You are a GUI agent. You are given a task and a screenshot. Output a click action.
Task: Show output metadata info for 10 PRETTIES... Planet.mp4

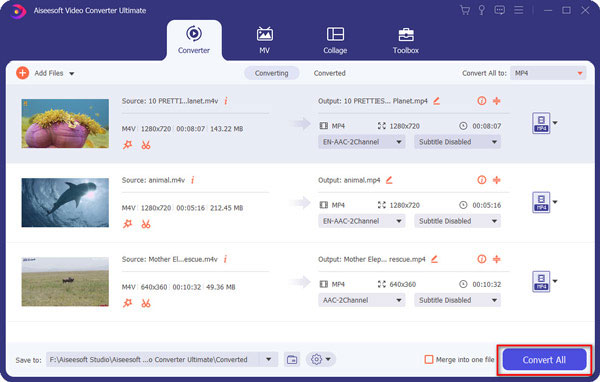point(482,101)
